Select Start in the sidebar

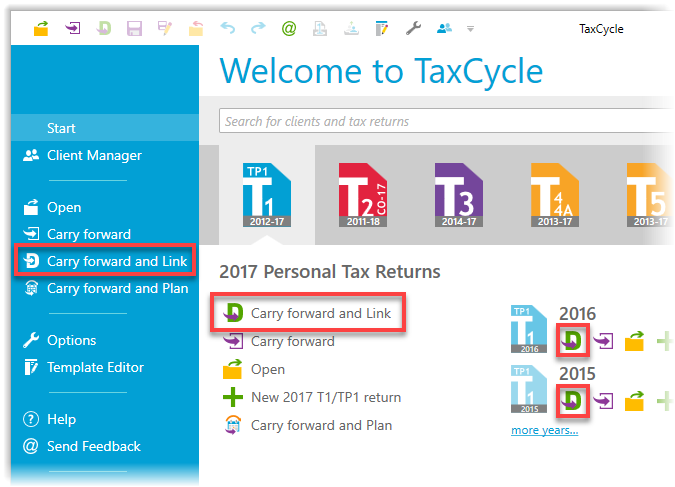105,128
